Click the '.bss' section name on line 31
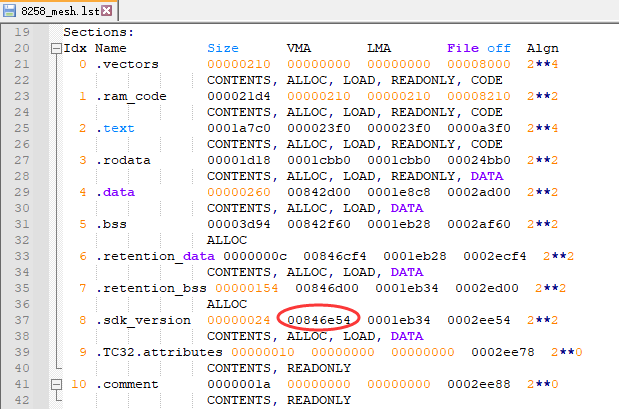619x409 pixels. coord(111,224)
